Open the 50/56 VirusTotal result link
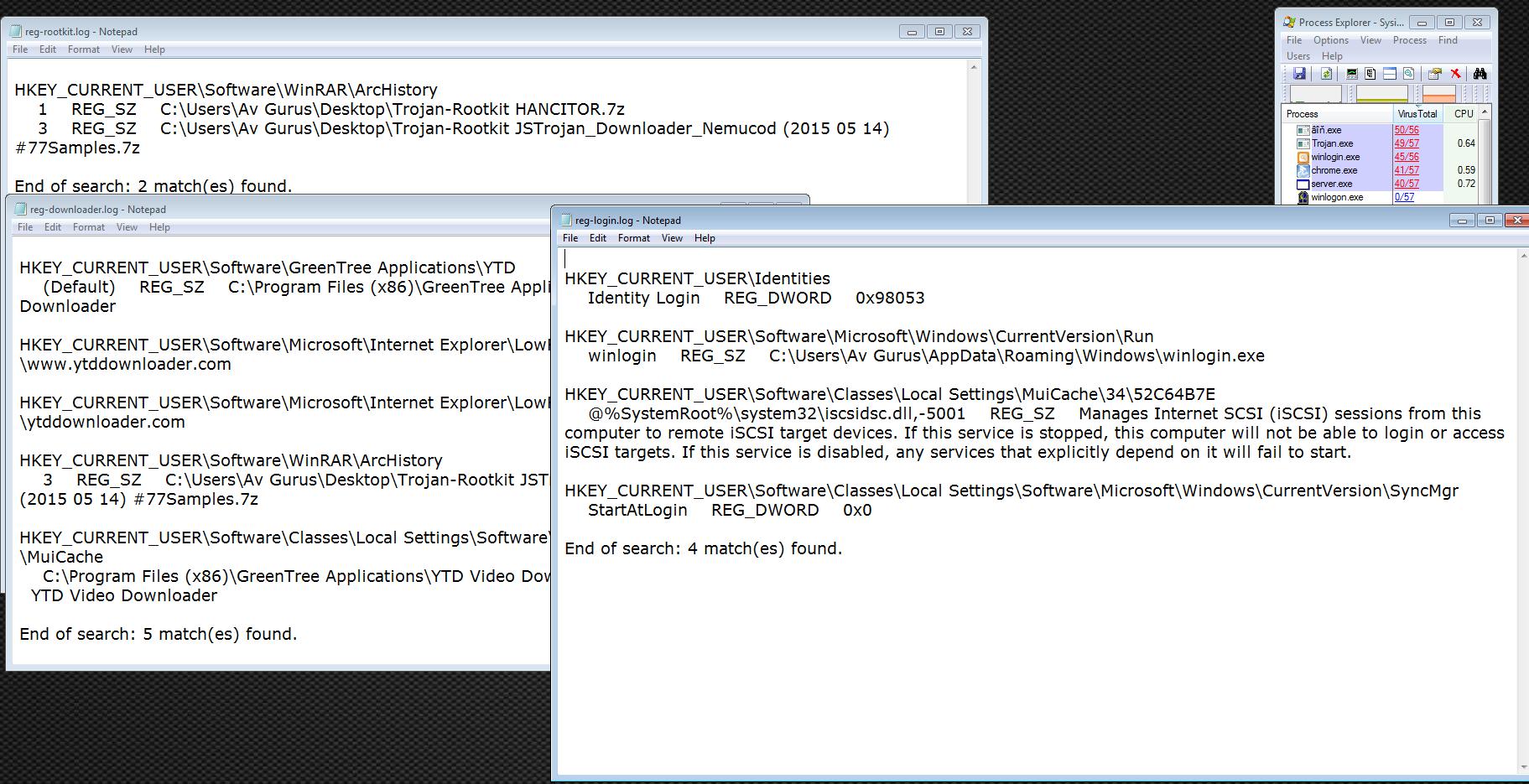This screenshot has height=784, width=1529. [x=1407, y=130]
